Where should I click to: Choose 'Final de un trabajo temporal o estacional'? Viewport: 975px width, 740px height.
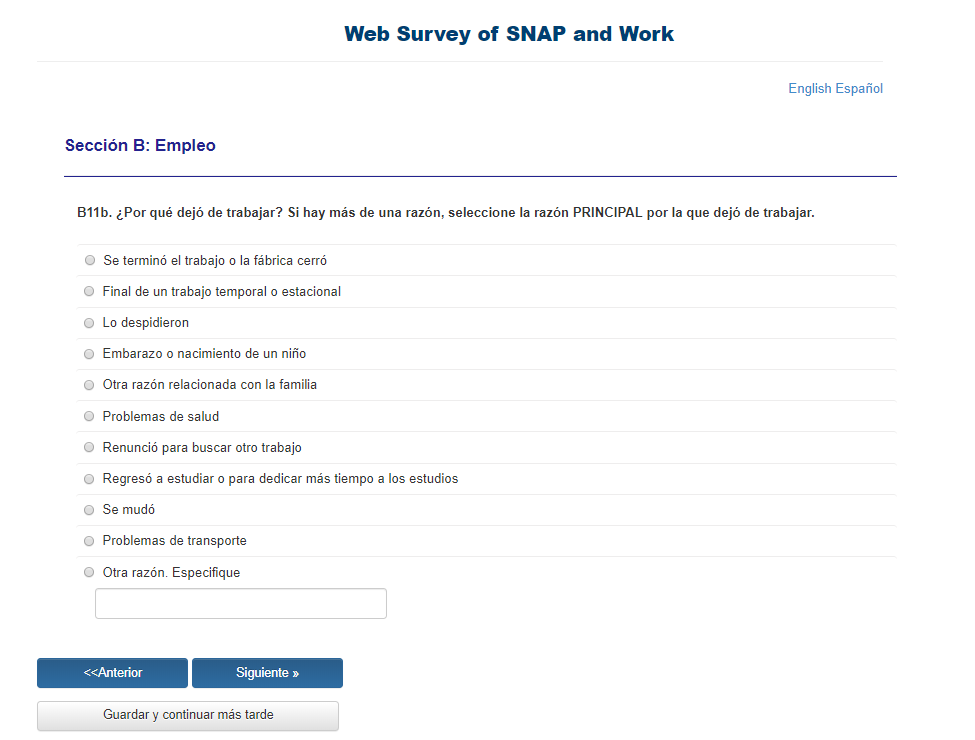[x=89, y=292]
